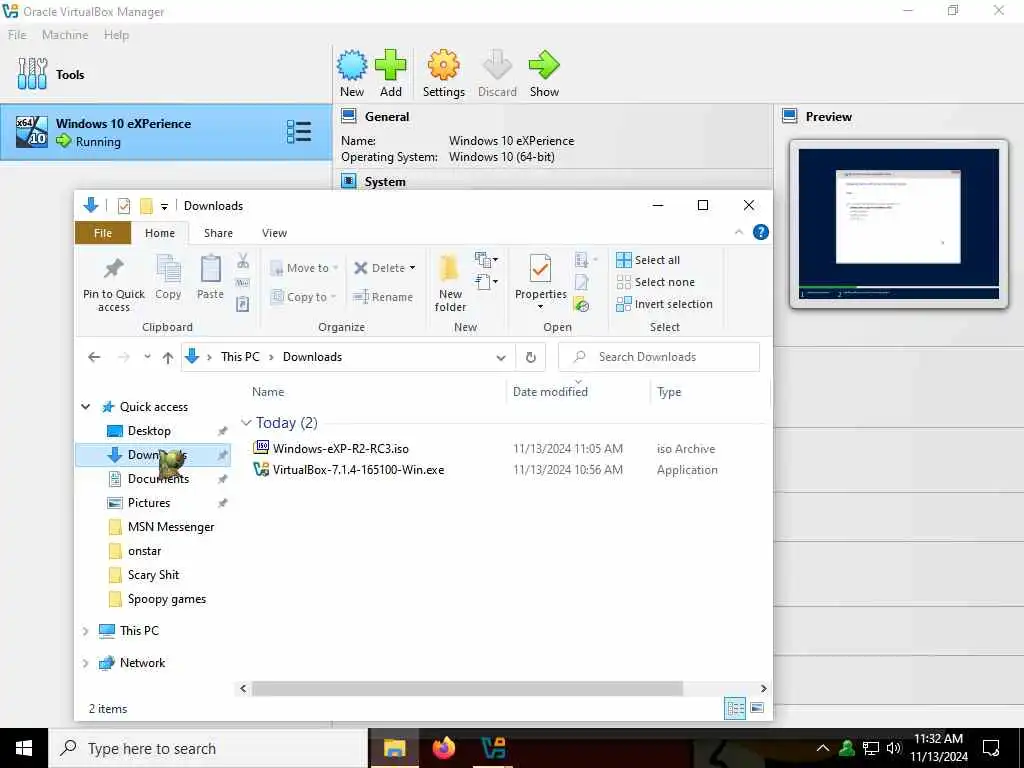Open the Tools icon in VirtualBox
This screenshot has width=1024, height=768.
click(x=32, y=74)
